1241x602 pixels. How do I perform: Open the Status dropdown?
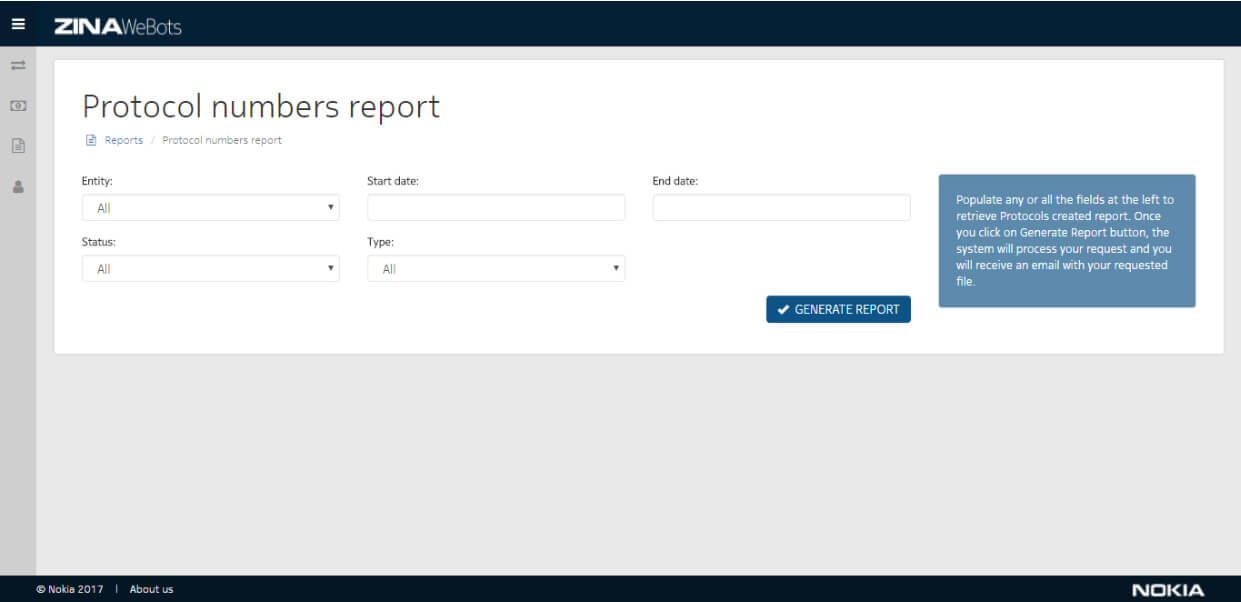tap(210, 269)
